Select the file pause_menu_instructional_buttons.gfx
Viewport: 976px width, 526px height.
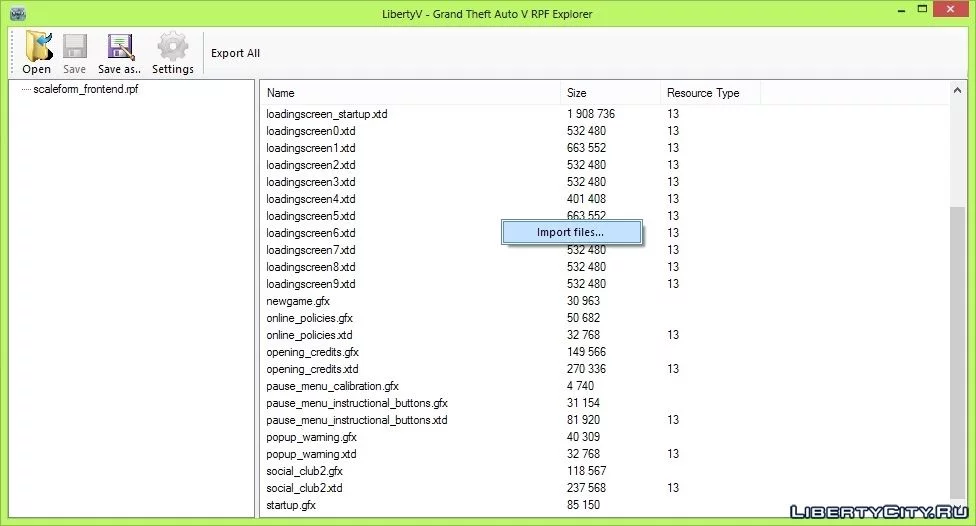pyautogui.click(x=357, y=403)
